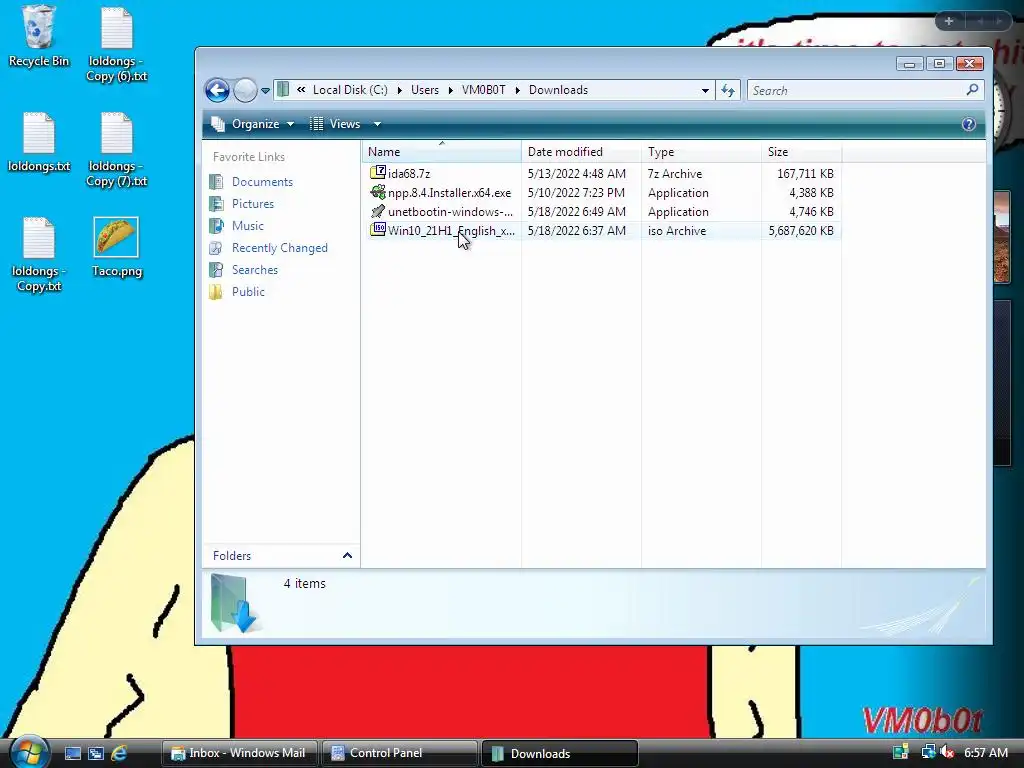Image resolution: width=1024 pixels, height=768 pixels.
Task: Click Local Disk (C:) in breadcrumb
Action: pos(350,90)
